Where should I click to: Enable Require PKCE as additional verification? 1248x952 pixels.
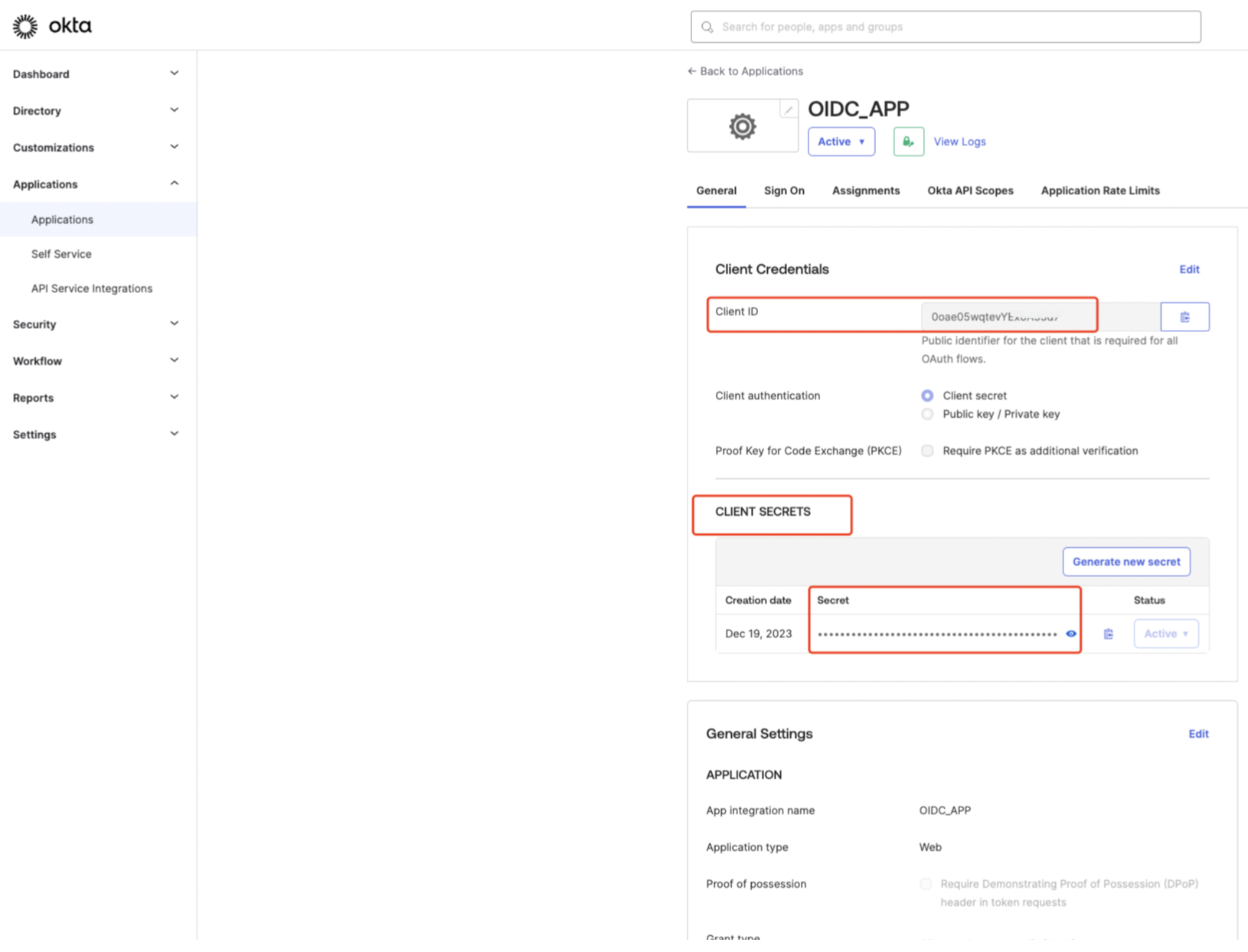point(927,451)
